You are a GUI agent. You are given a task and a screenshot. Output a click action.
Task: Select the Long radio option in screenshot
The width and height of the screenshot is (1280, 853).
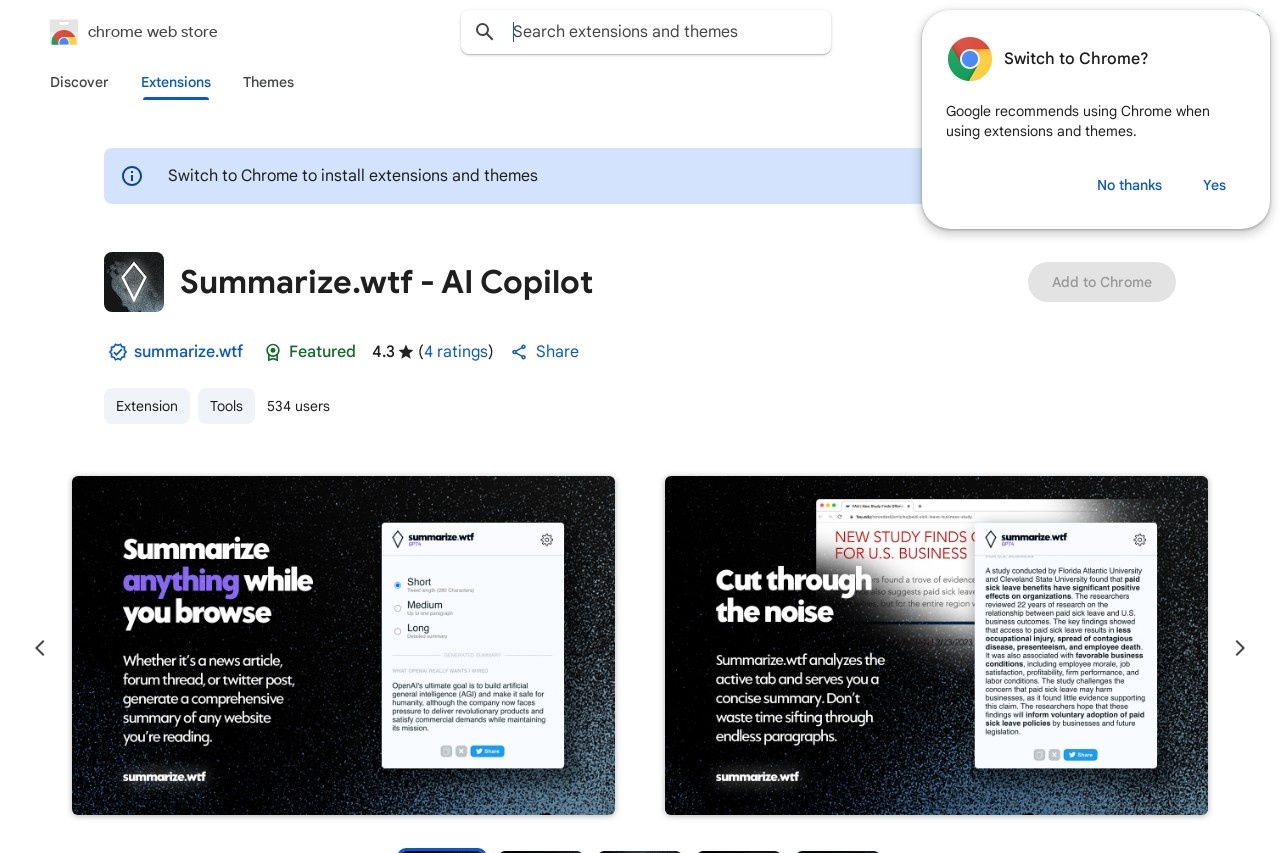398,631
